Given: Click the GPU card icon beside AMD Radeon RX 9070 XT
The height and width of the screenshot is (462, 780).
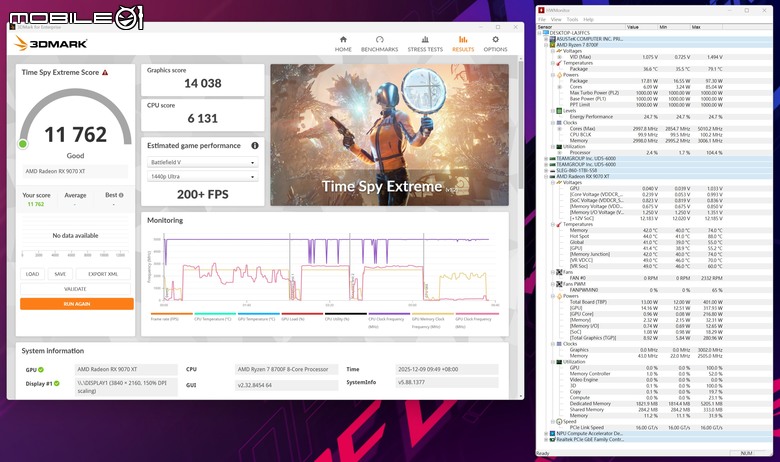Looking at the screenshot, I should (x=552, y=177).
